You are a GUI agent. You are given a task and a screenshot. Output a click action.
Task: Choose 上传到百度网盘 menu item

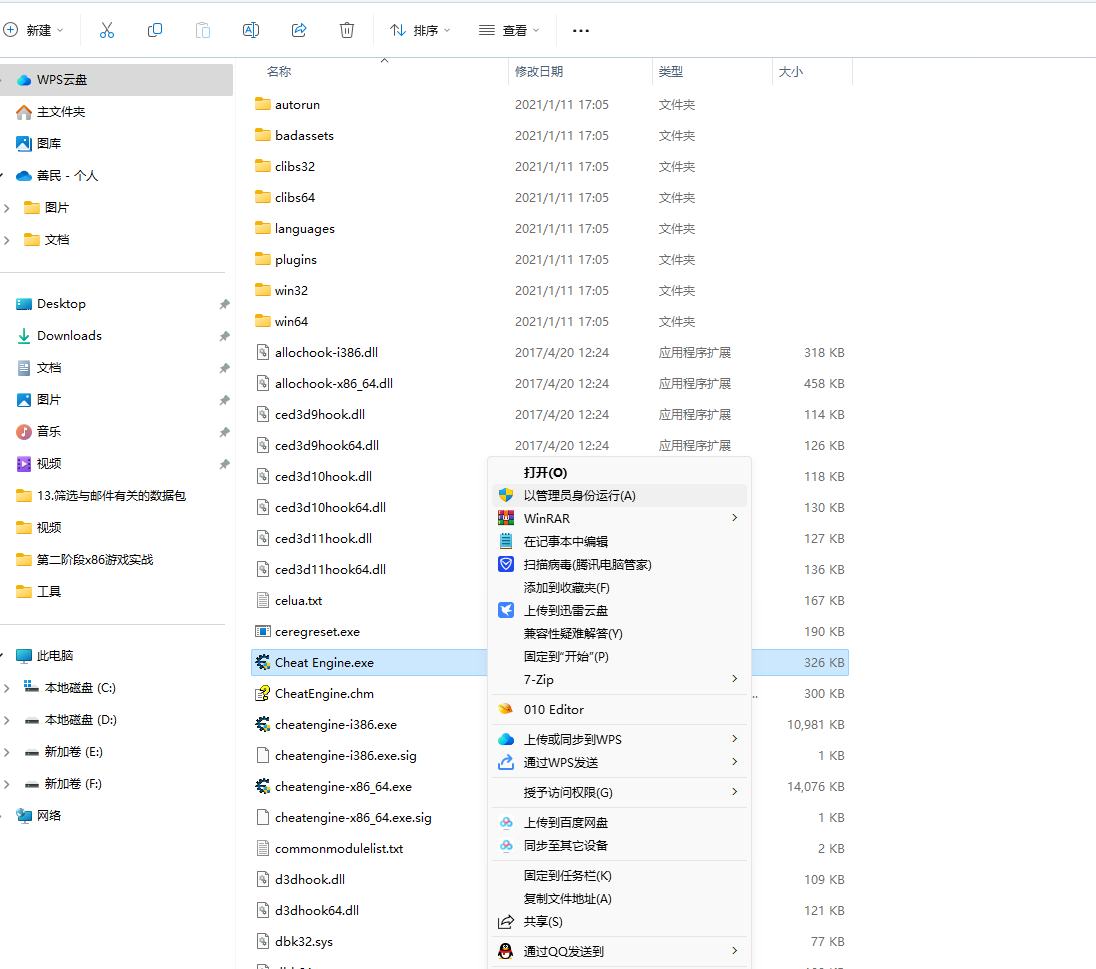click(x=619, y=823)
